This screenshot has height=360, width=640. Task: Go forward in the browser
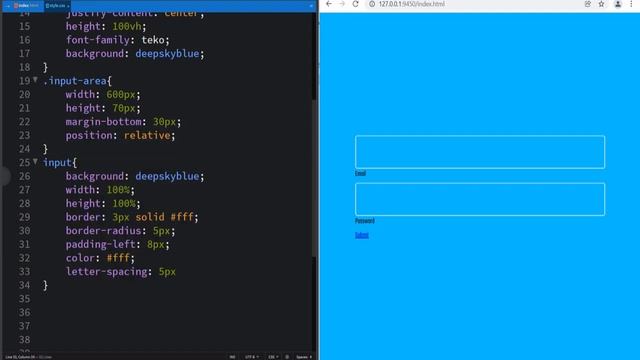coord(342,4)
